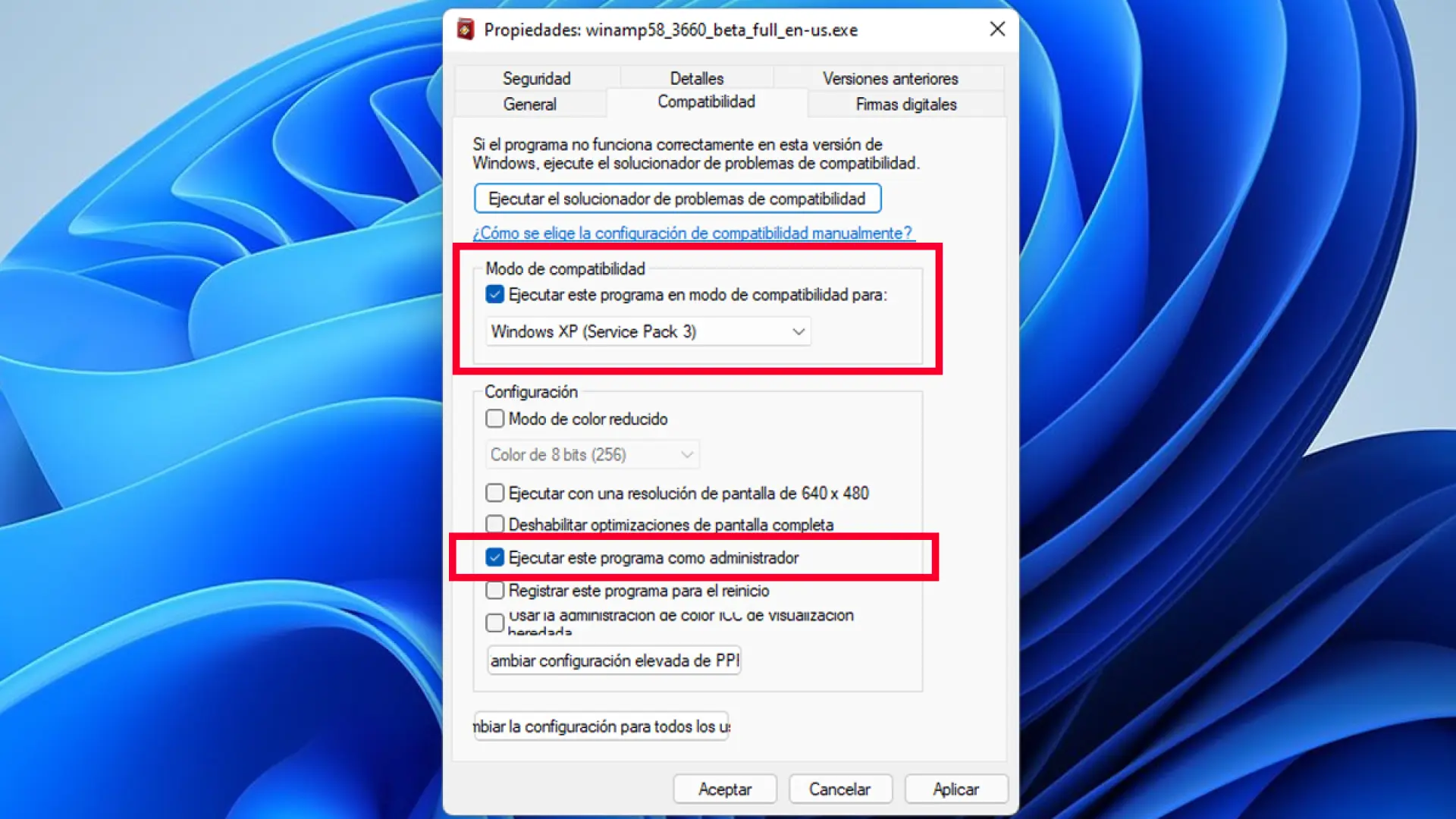Check the 640 x 480 resolution option

coord(494,493)
